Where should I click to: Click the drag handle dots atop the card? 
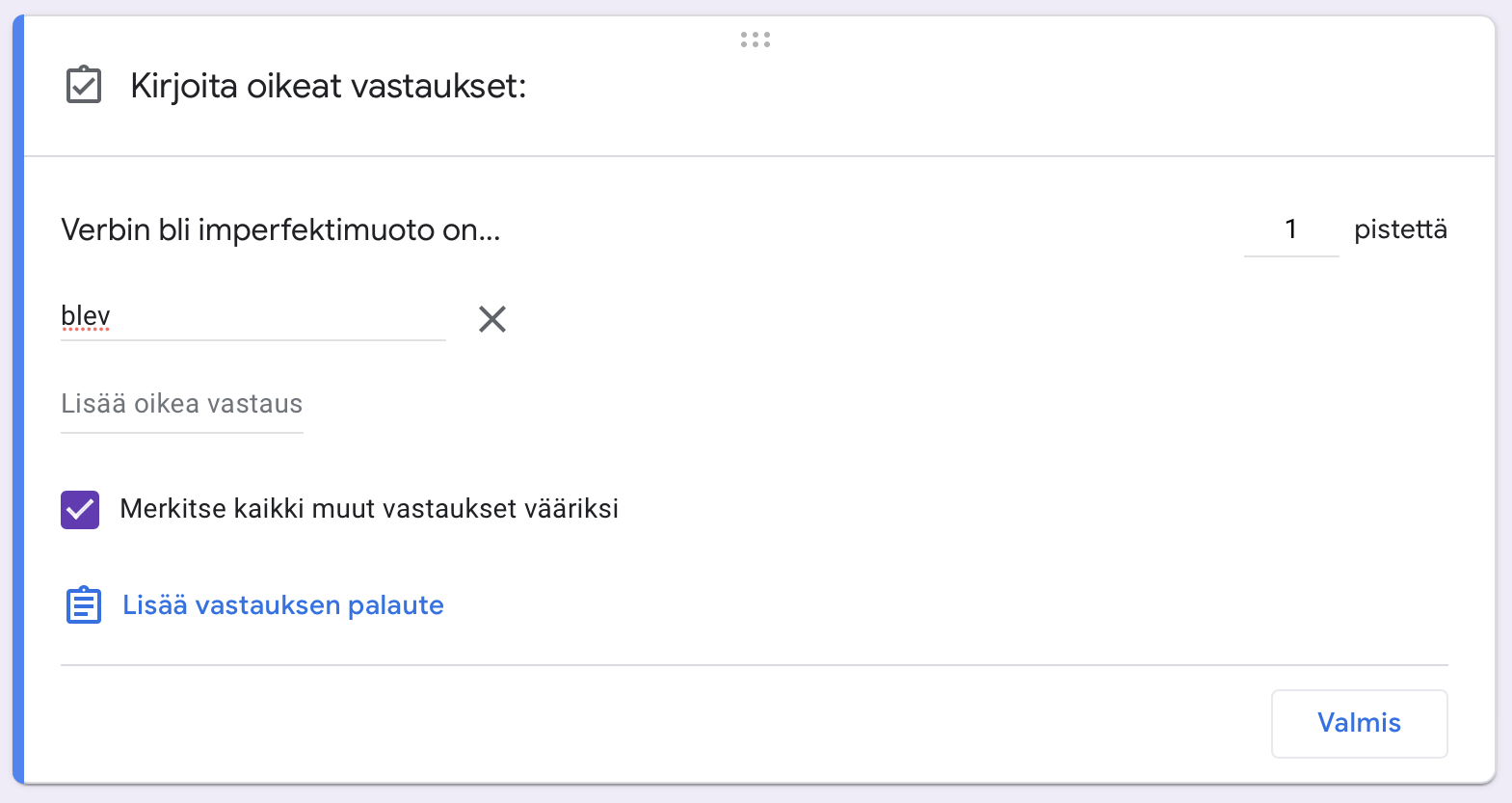click(x=755, y=40)
